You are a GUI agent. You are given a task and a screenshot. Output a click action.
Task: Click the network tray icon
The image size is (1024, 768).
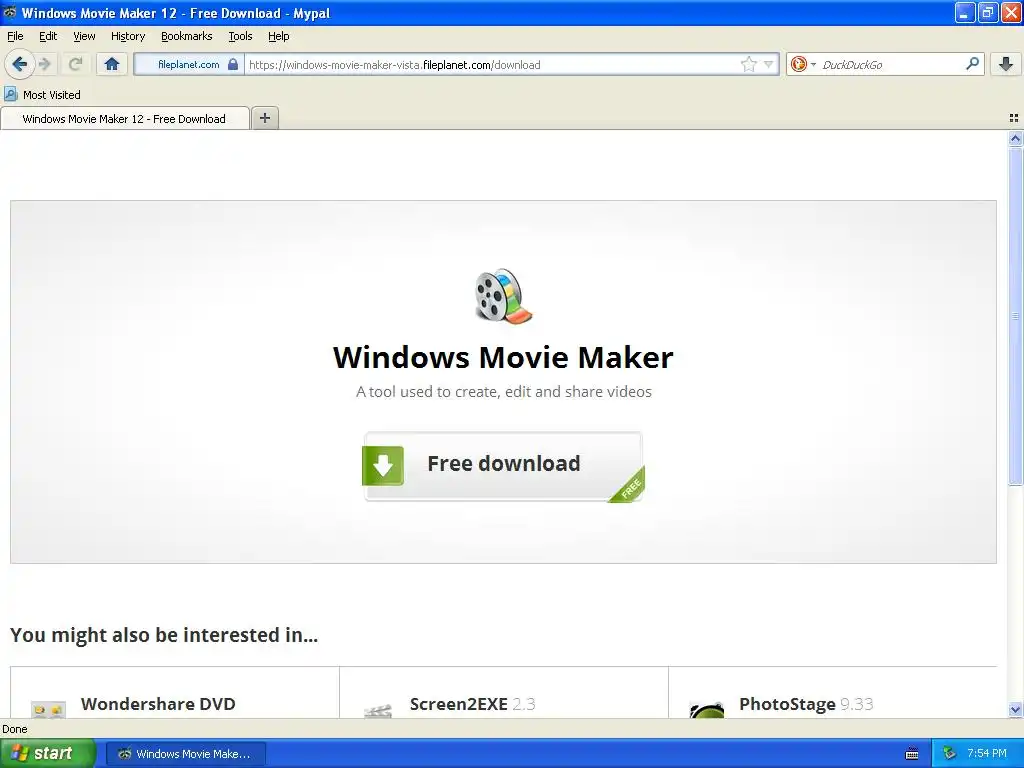click(x=950, y=753)
